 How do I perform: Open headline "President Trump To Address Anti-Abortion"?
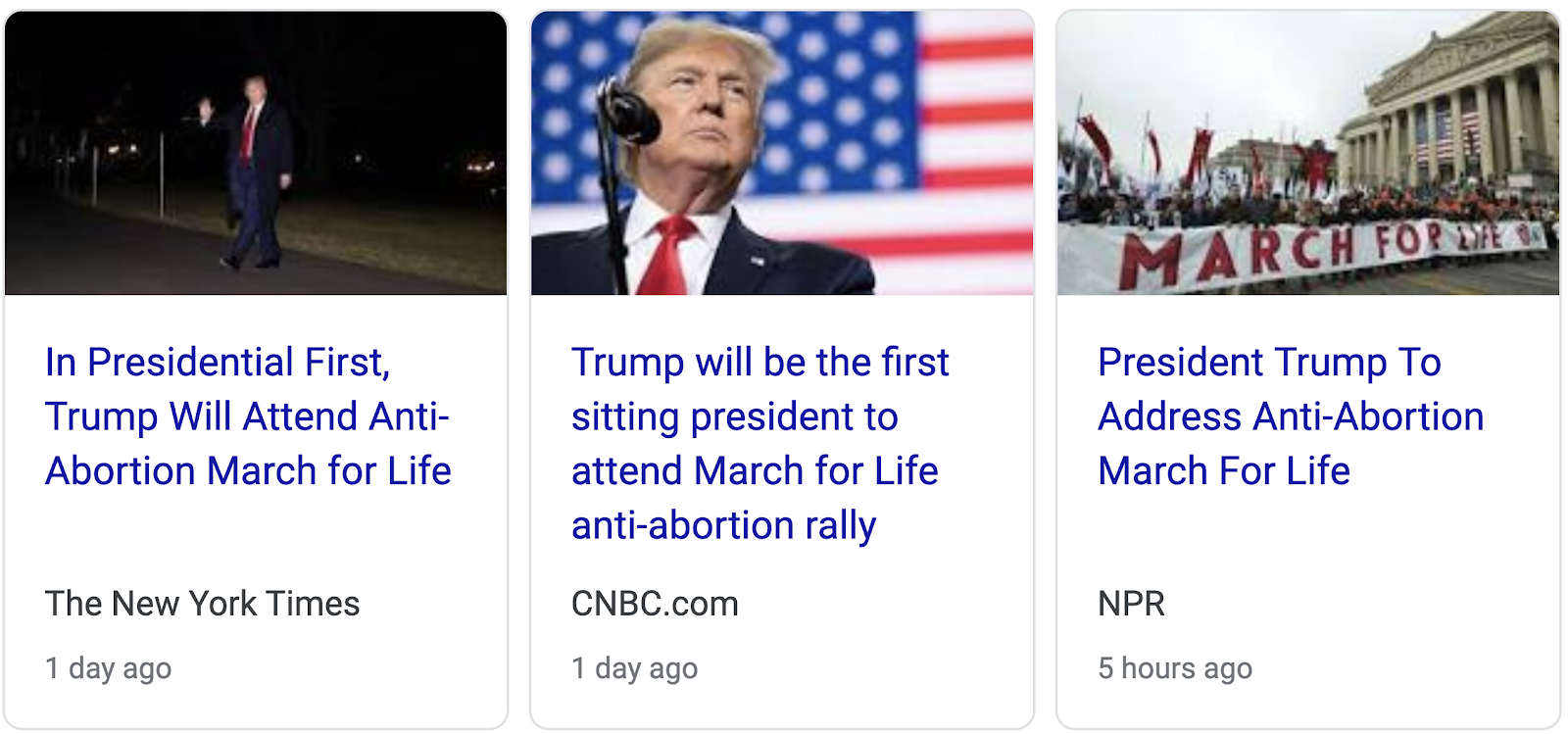click(1291, 416)
